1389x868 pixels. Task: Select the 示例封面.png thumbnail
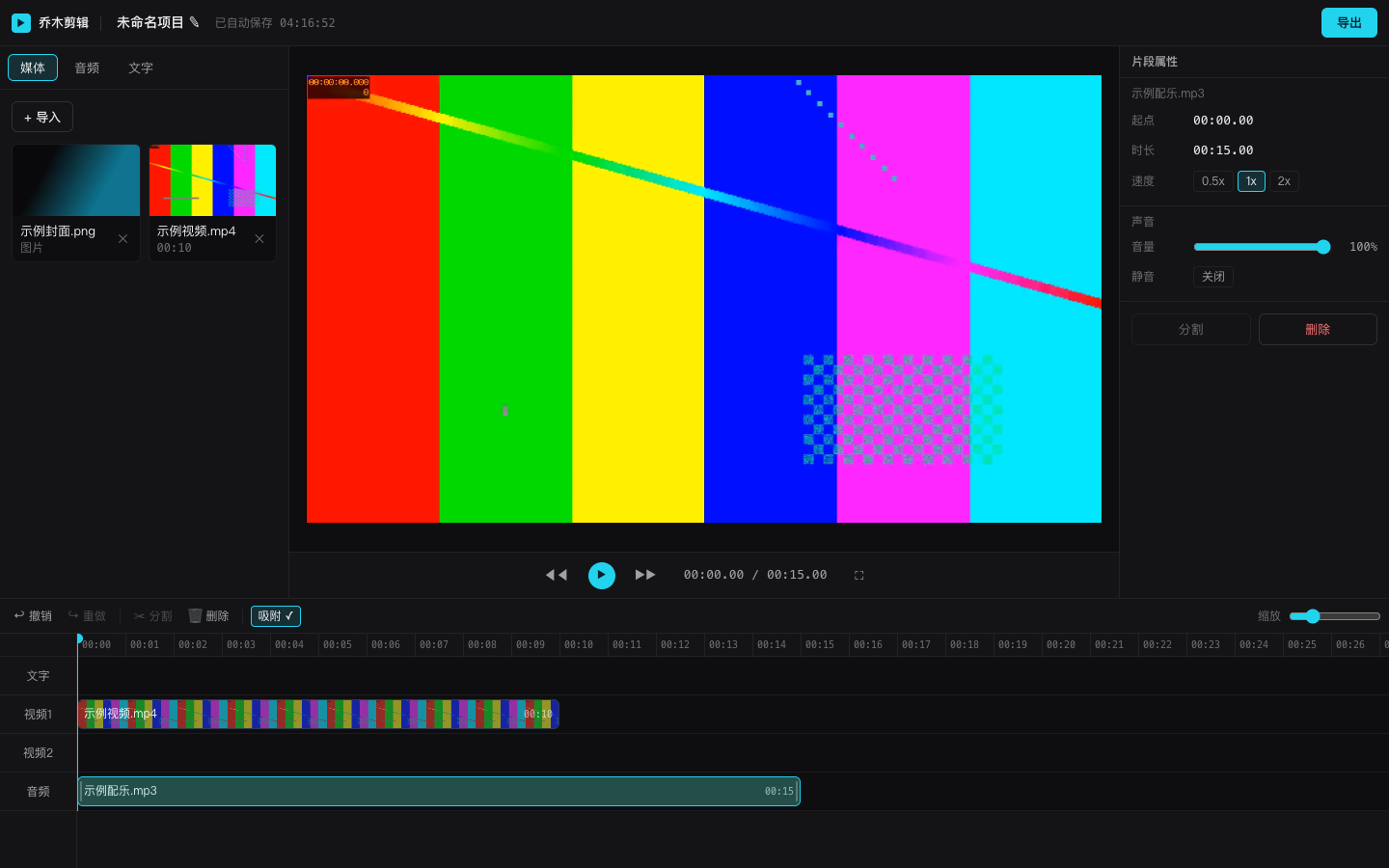click(x=76, y=180)
